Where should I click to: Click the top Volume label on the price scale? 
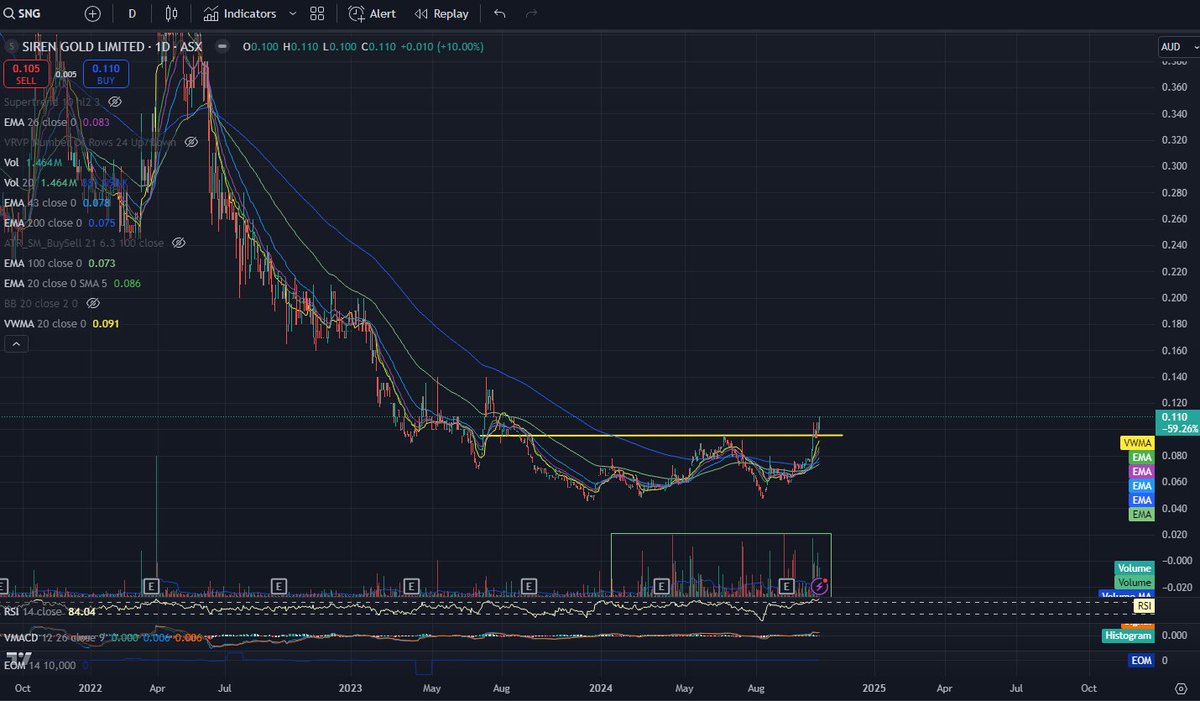tap(1134, 568)
